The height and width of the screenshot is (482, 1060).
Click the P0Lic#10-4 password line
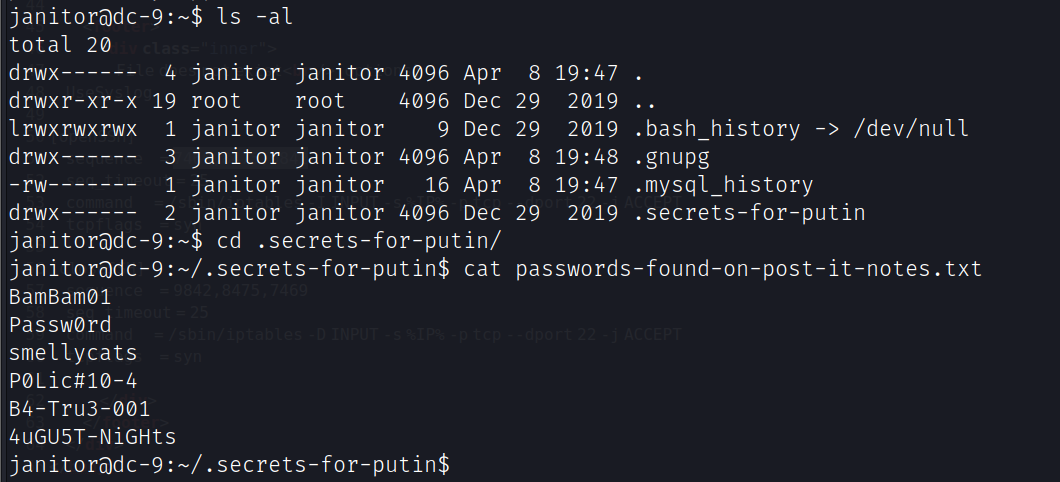tap(71, 381)
